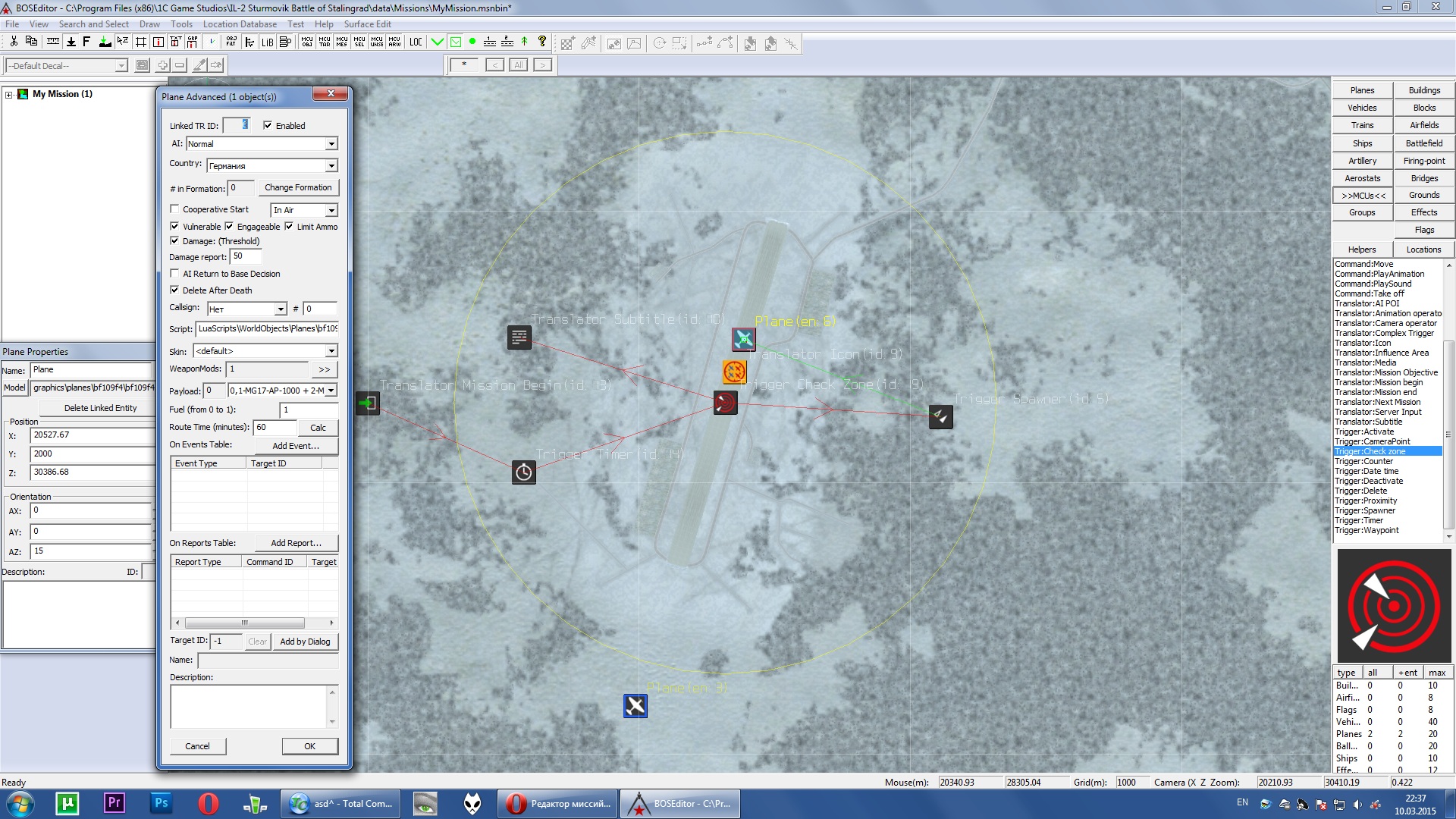Select Trigger:Timer in the MCU list
The height and width of the screenshot is (819, 1456).
(x=1358, y=520)
